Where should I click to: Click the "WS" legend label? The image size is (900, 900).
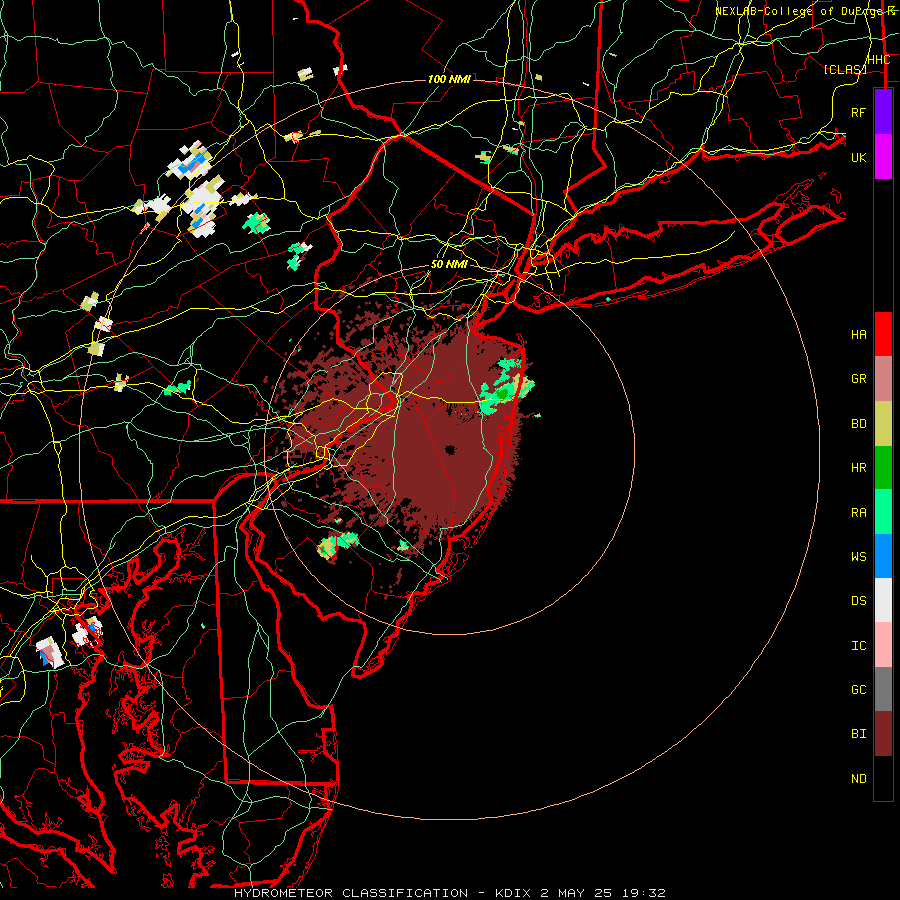pos(858,556)
